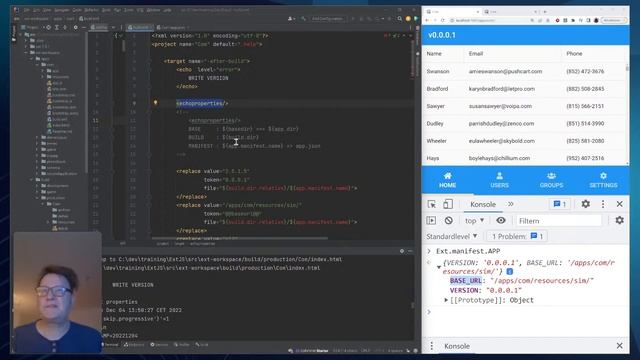
Task: Focus the Filtern console filter field
Action: (x=558, y=221)
